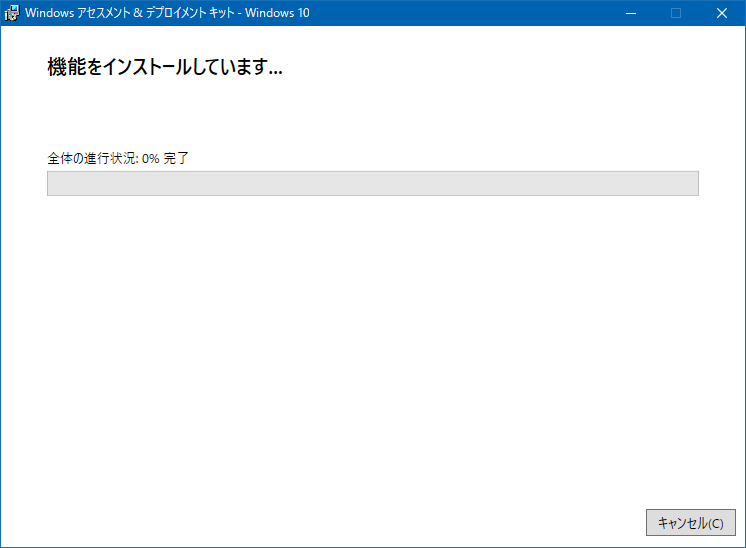Viewport: 746px width, 548px height.
Task: Cancel the installation with キャンセル(C) button
Action: 690,523
